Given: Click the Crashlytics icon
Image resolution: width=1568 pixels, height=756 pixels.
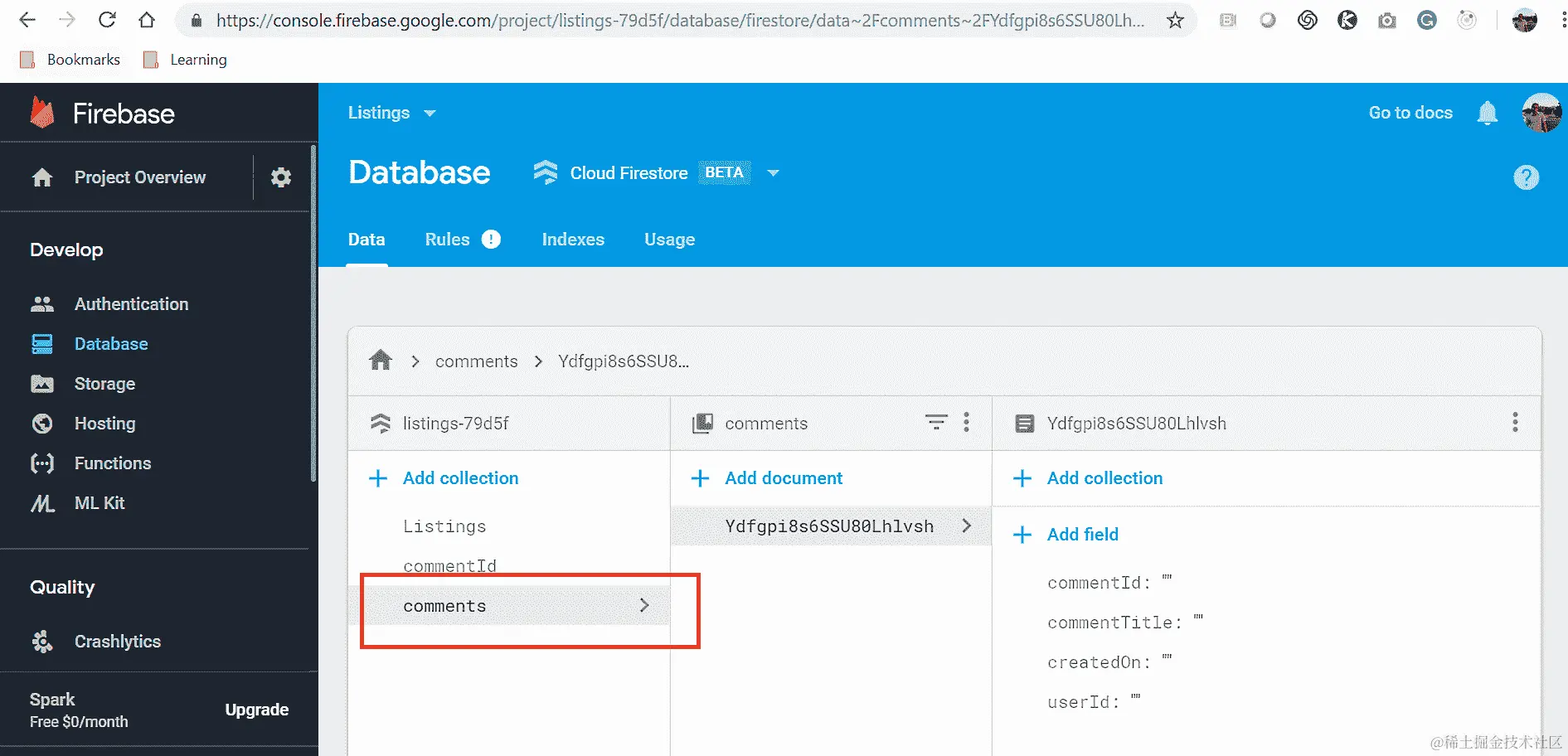Looking at the screenshot, I should 42,642.
